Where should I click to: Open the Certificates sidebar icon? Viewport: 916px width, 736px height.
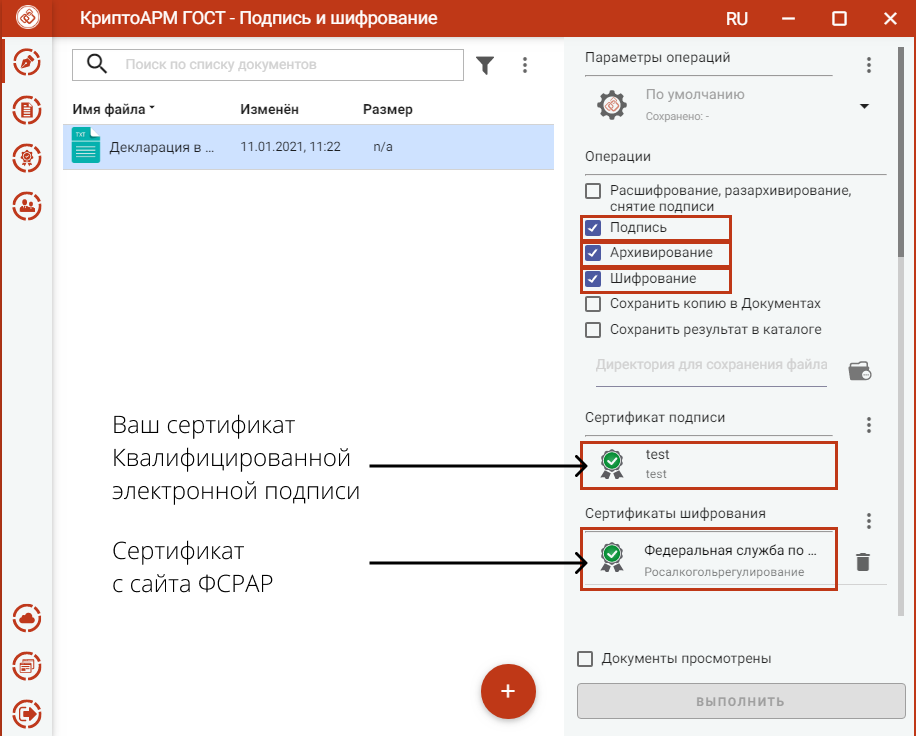pos(27,158)
